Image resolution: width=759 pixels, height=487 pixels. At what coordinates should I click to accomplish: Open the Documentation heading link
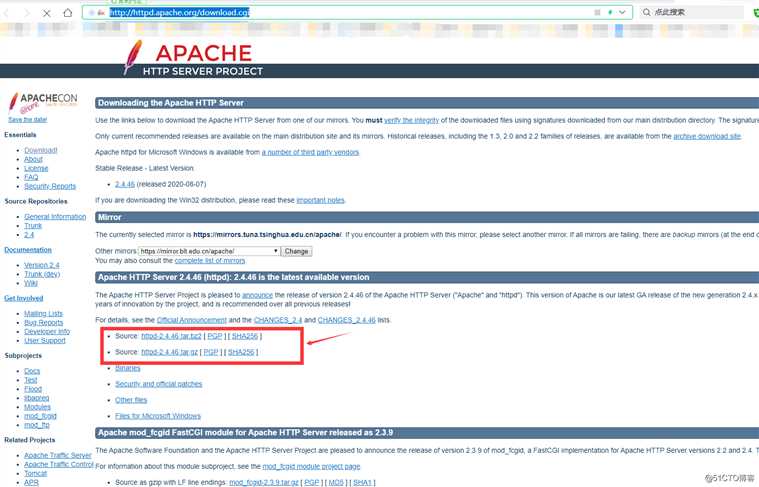tap(28, 250)
